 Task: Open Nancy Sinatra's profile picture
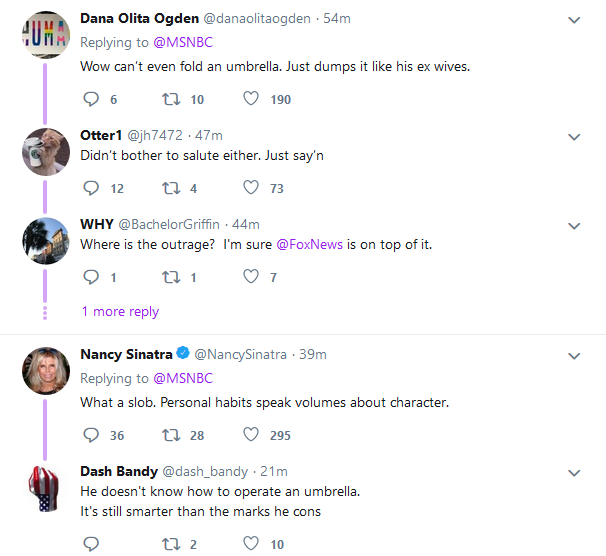(x=46, y=371)
